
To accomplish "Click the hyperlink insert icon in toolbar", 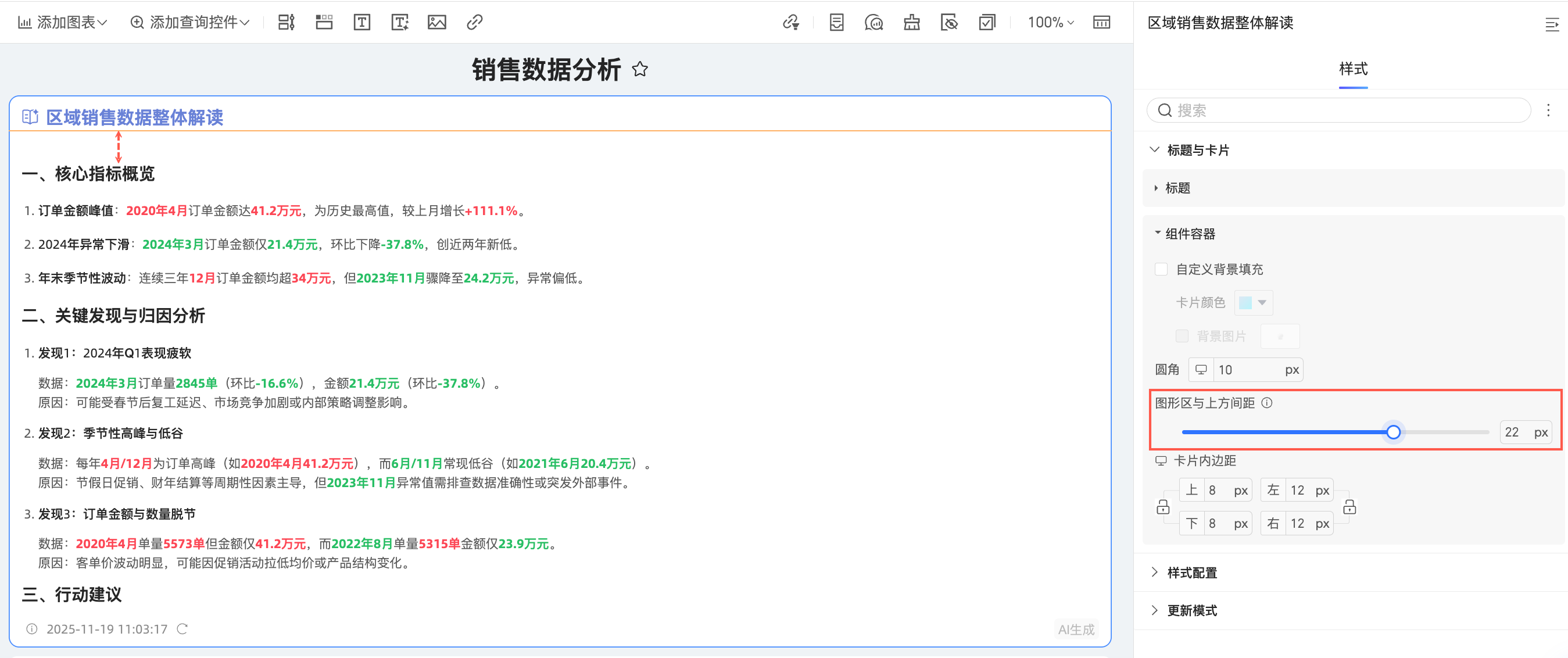I will (474, 23).
